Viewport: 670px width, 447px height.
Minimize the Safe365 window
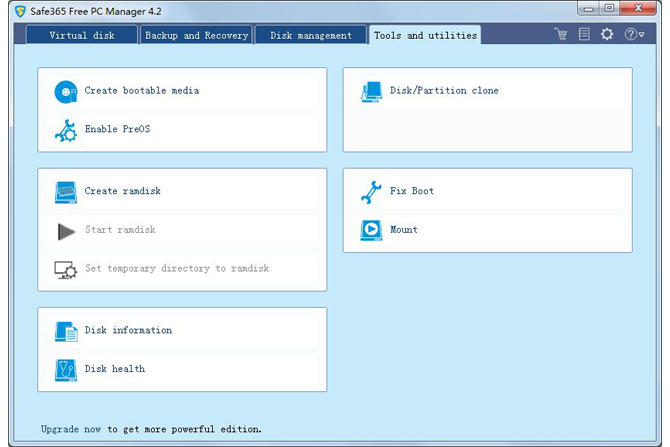pyautogui.click(x=588, y=9)
